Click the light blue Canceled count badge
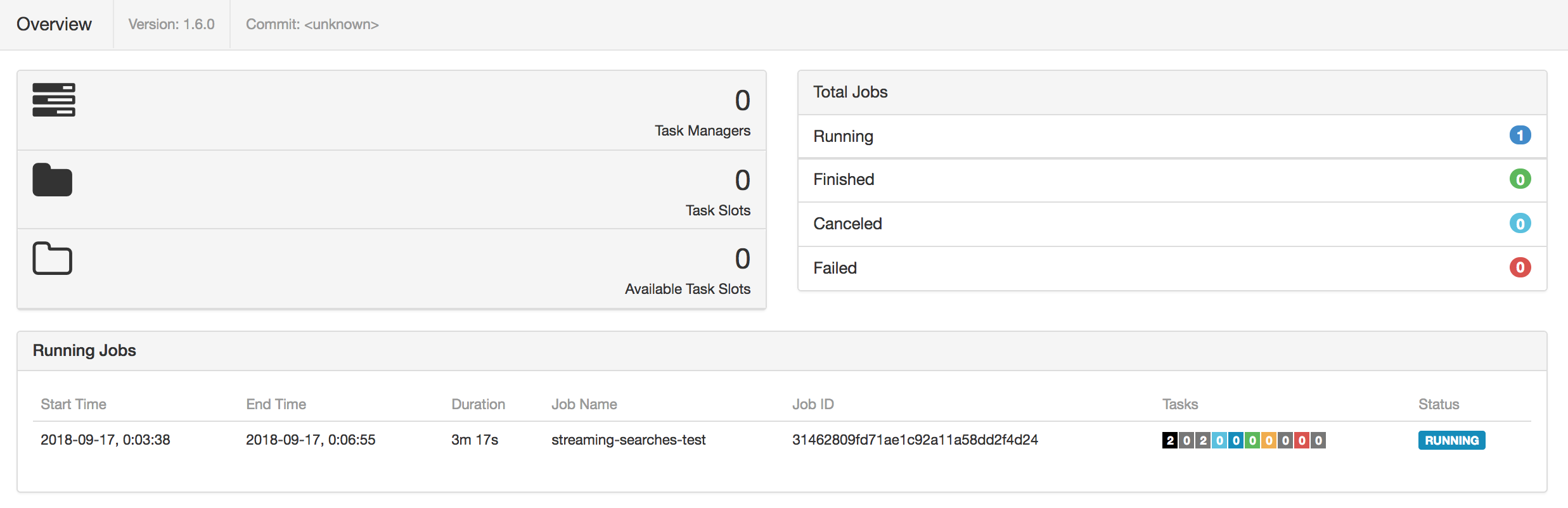 [x=1520, y=224]
